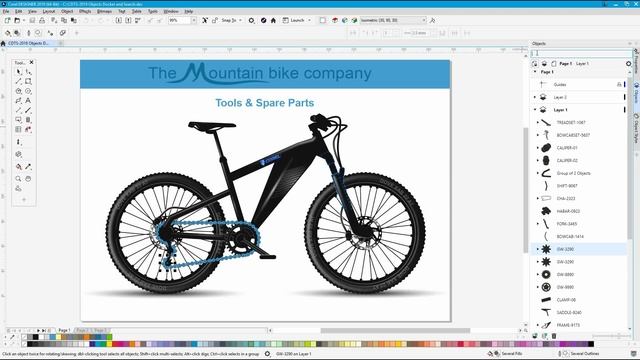This screenshot has width=640, height=360.
Task: Select the SADDLE-9240 object row
Action: 579,313
